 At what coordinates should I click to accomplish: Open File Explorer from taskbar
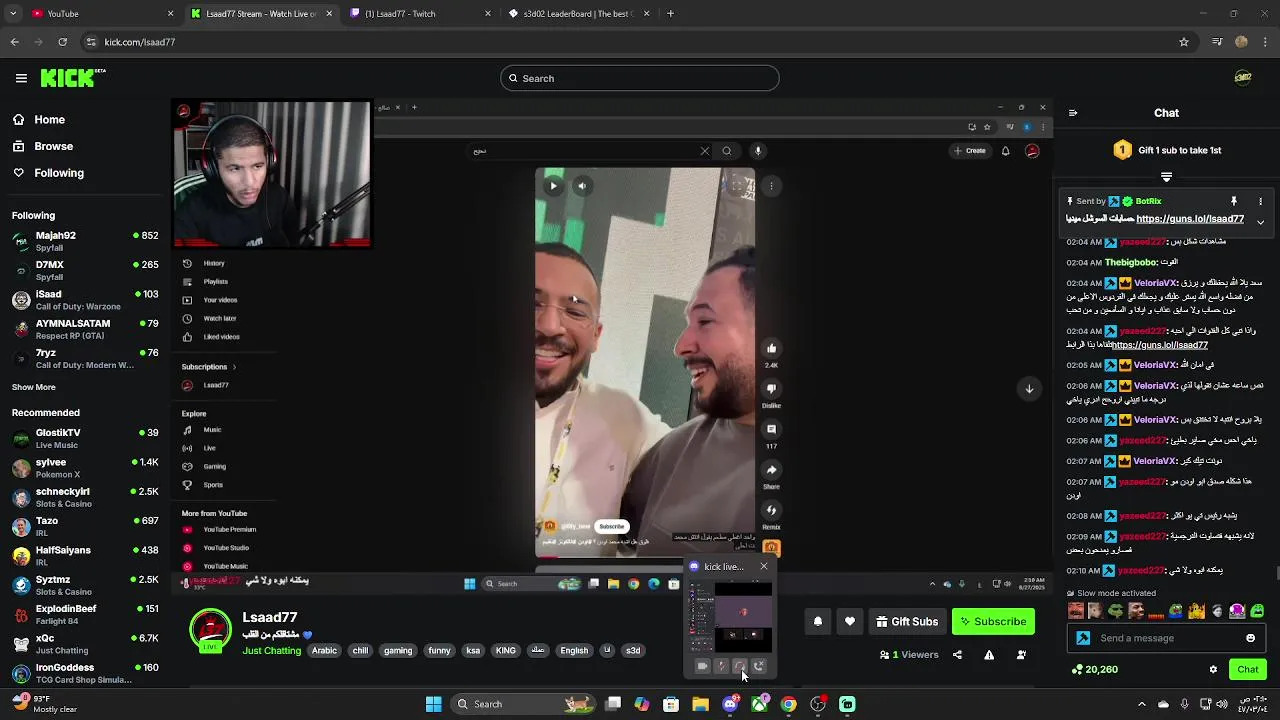(700, 704)
